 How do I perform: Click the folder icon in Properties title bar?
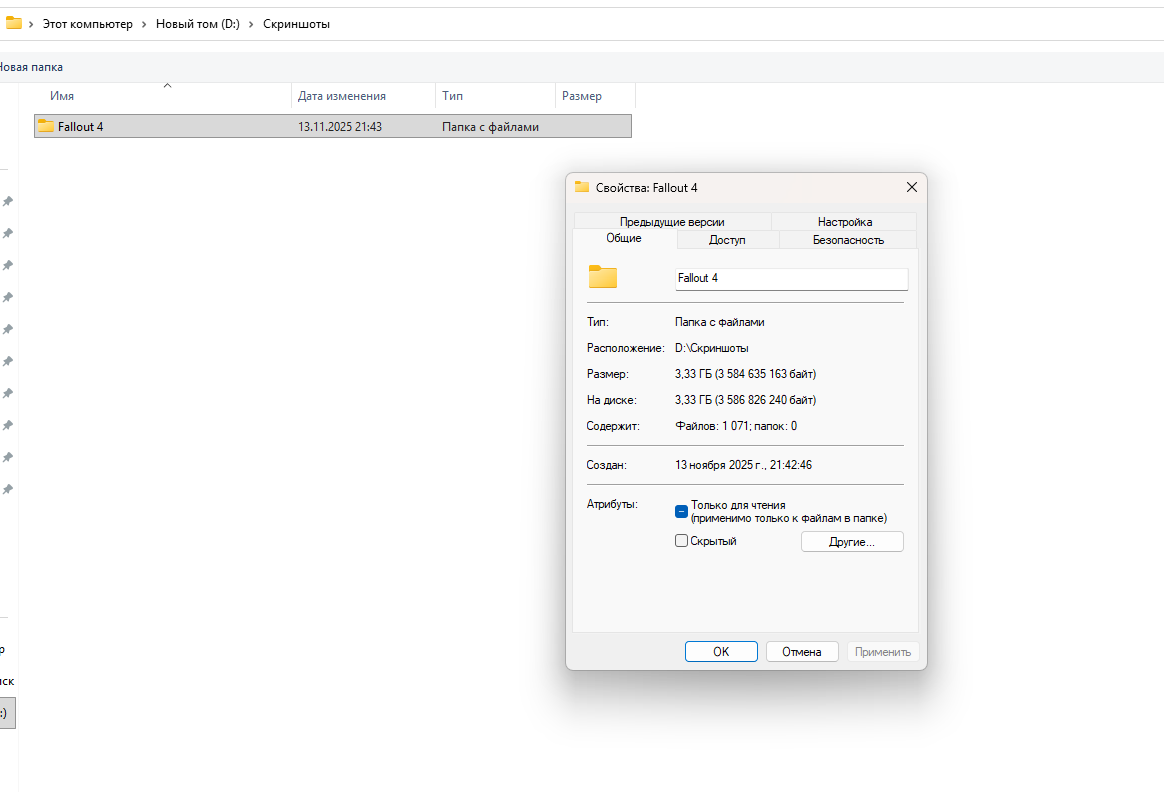[582, 187]
